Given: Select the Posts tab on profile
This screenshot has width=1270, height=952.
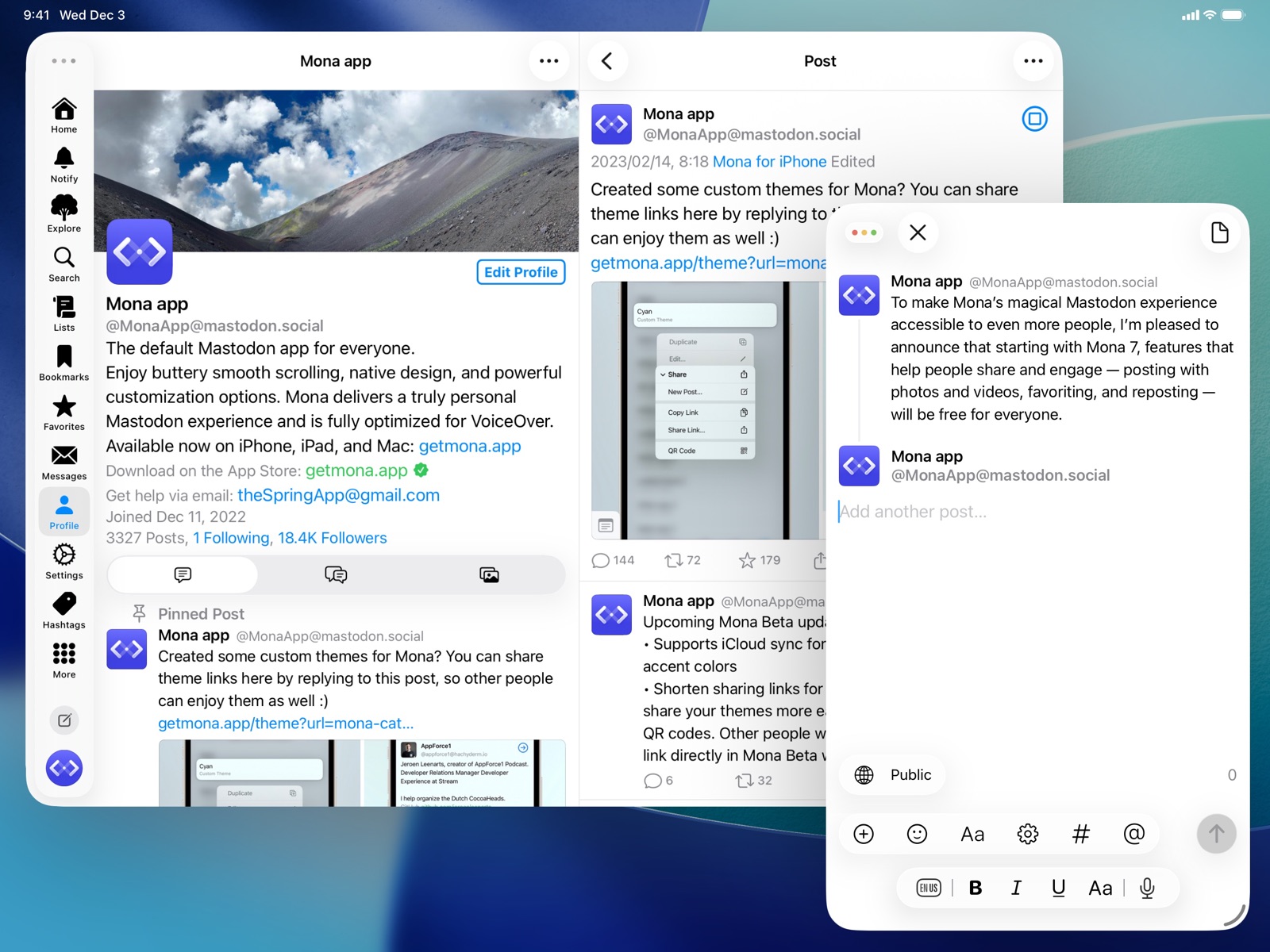Looking at the screenshot, I should click(183, 574).
